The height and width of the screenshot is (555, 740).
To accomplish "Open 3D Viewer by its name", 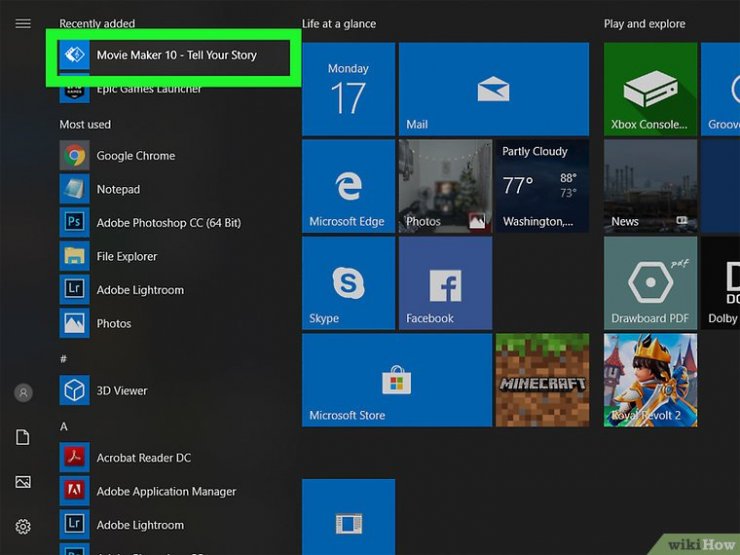I will [122, 391].
